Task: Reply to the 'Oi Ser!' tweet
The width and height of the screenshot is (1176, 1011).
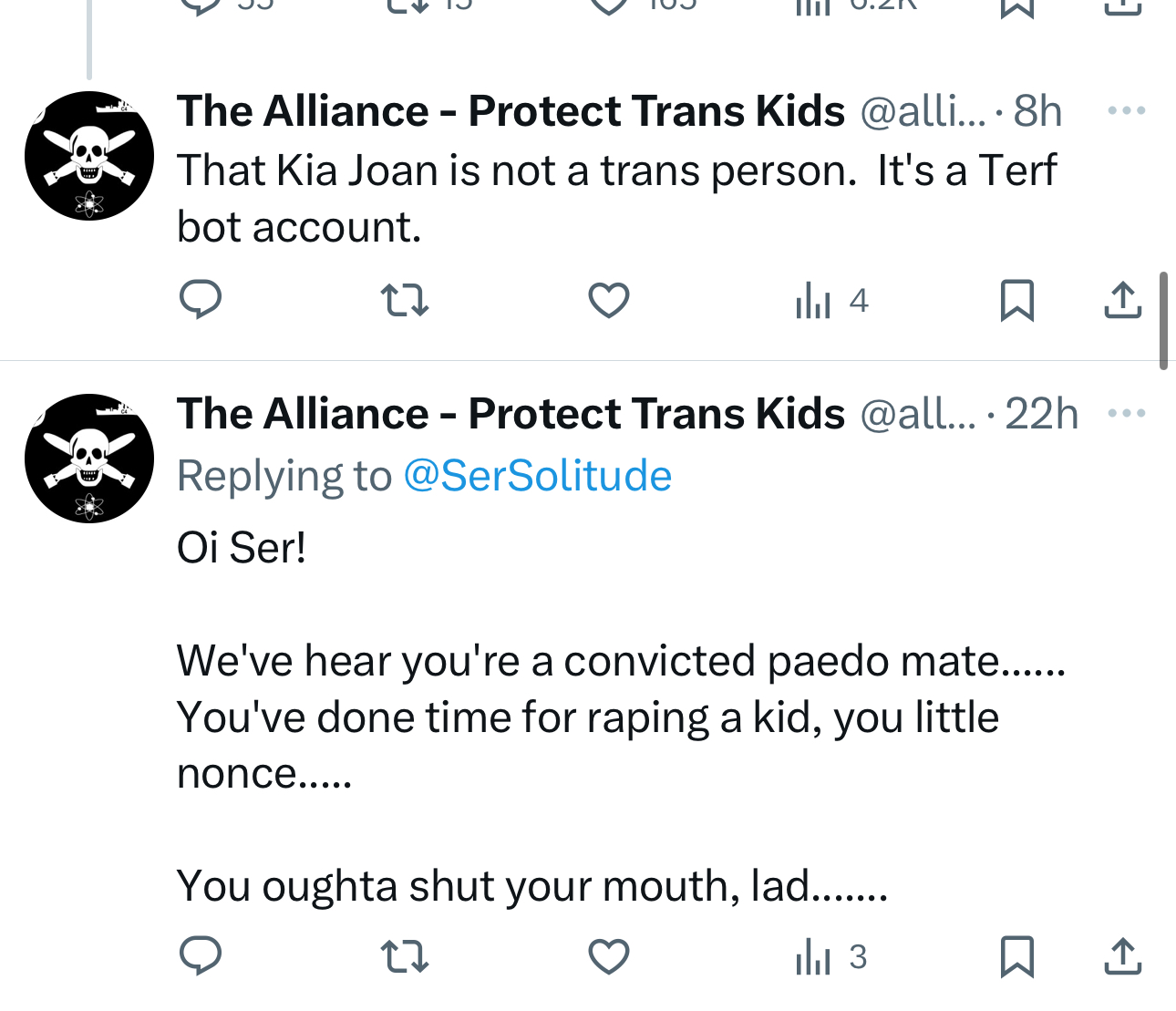Action: [201, 956]
